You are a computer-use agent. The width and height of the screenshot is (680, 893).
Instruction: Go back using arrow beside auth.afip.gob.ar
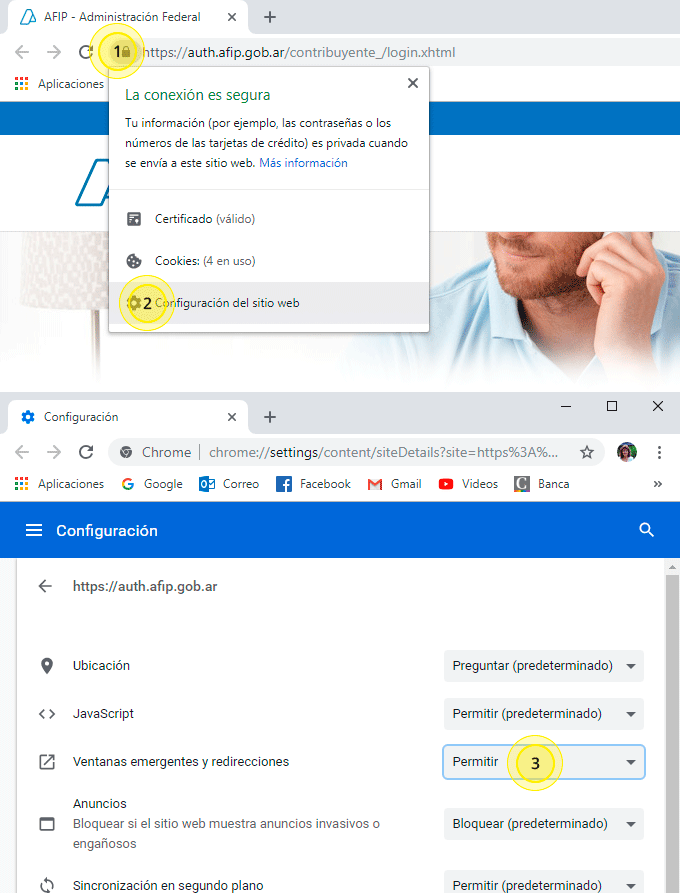click(45, 586)
